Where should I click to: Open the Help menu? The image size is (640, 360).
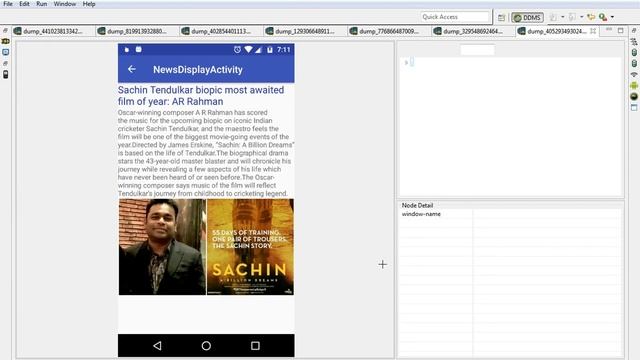point(89,4)
